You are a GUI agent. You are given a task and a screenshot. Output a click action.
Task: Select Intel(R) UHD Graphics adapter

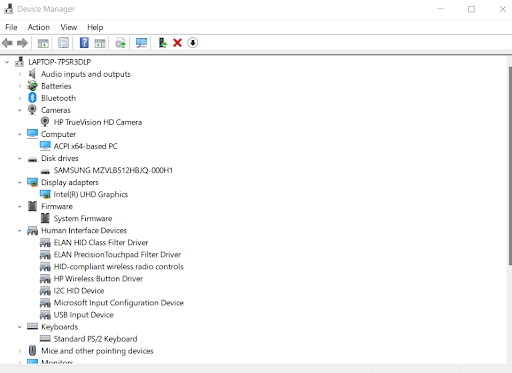click(x=91, y=194)
